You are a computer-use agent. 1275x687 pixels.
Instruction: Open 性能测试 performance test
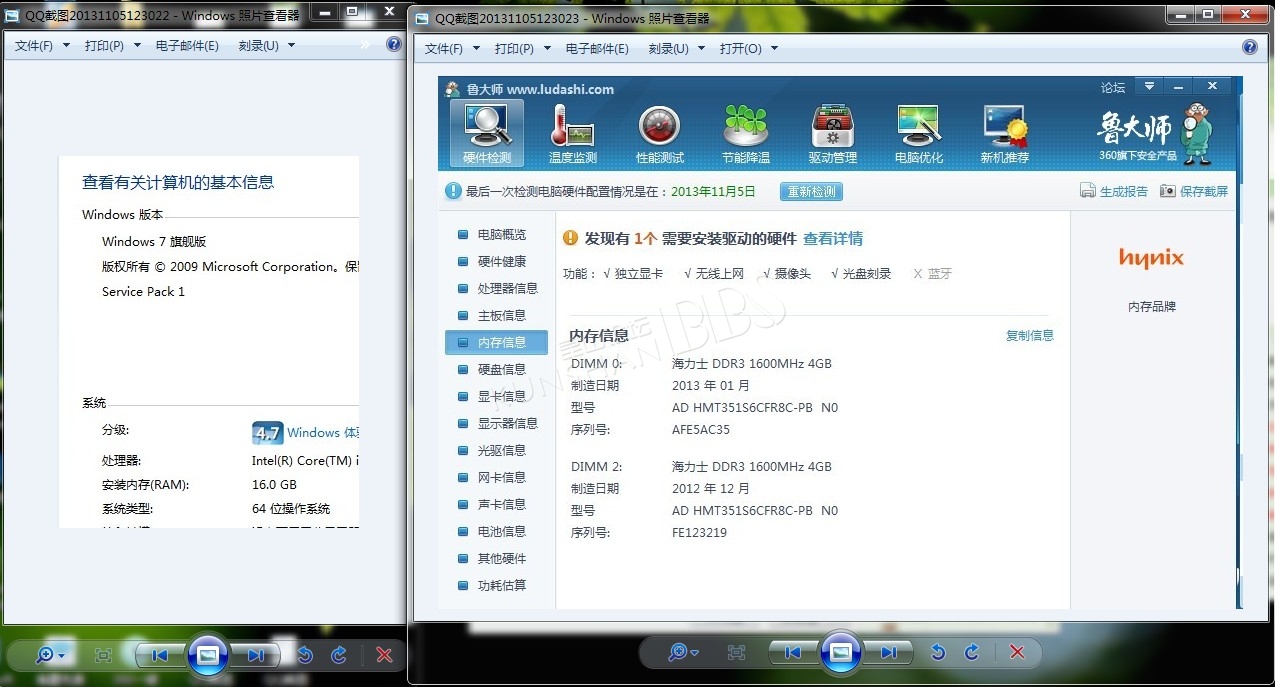coord(660,133)
